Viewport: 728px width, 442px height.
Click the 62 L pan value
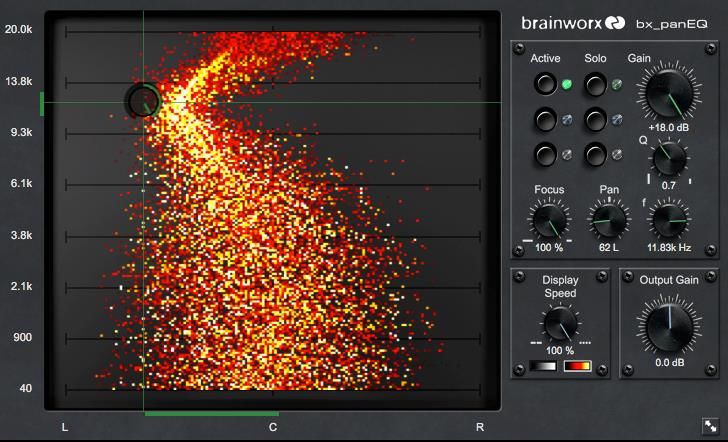pyautogui.click(x=609, y=248)
